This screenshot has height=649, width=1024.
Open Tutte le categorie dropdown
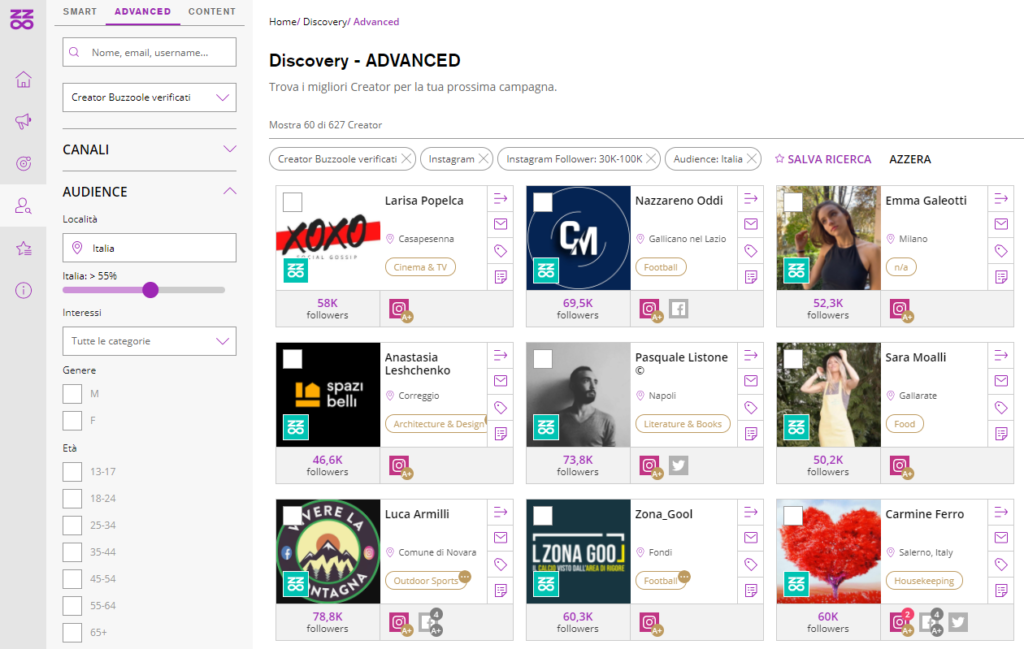click(150, 341)
